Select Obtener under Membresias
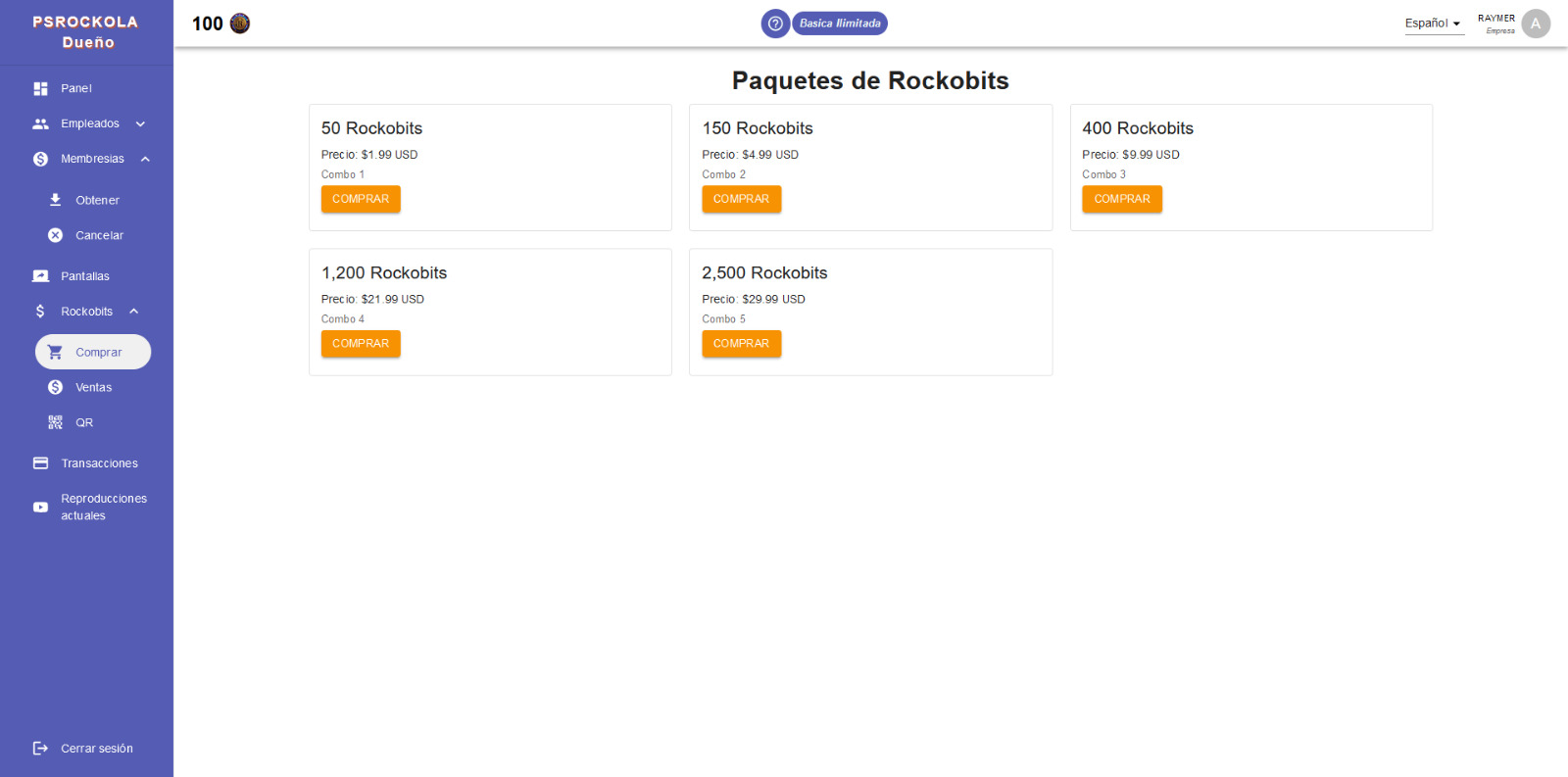Viewport: 1568px width, 777px height. (86, 200)
